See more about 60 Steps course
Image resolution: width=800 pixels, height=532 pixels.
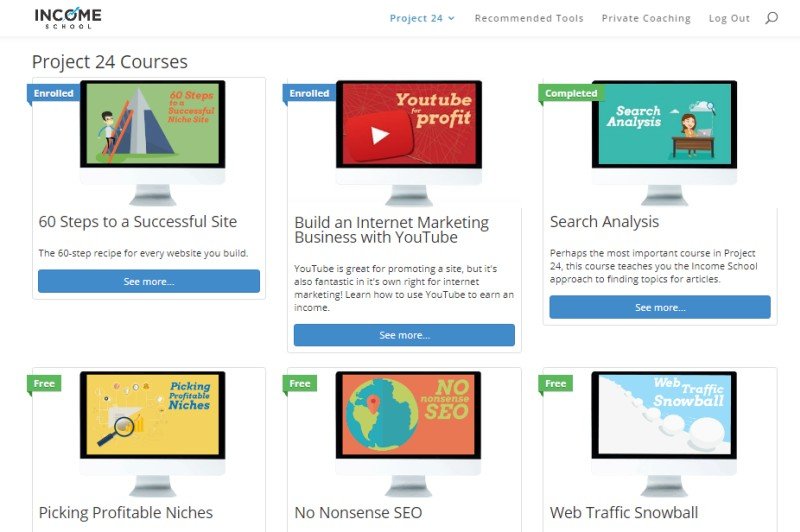click(149, 281)
